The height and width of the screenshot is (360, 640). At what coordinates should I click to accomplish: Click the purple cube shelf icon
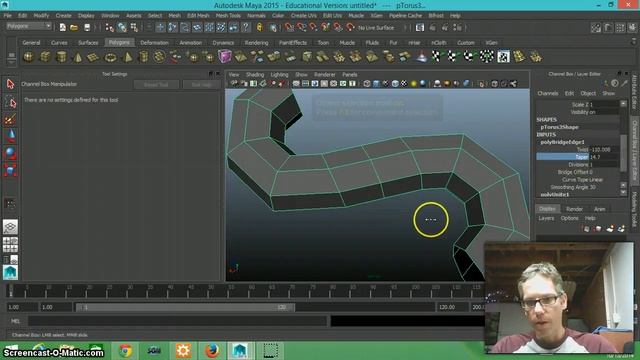224,56
